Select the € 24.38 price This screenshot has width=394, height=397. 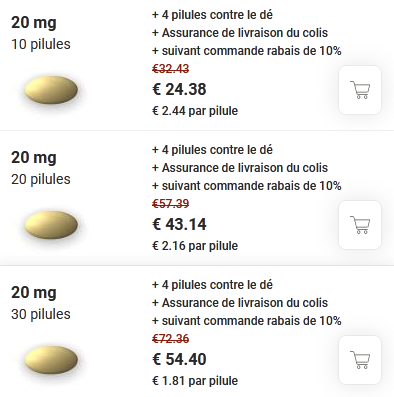179,89
